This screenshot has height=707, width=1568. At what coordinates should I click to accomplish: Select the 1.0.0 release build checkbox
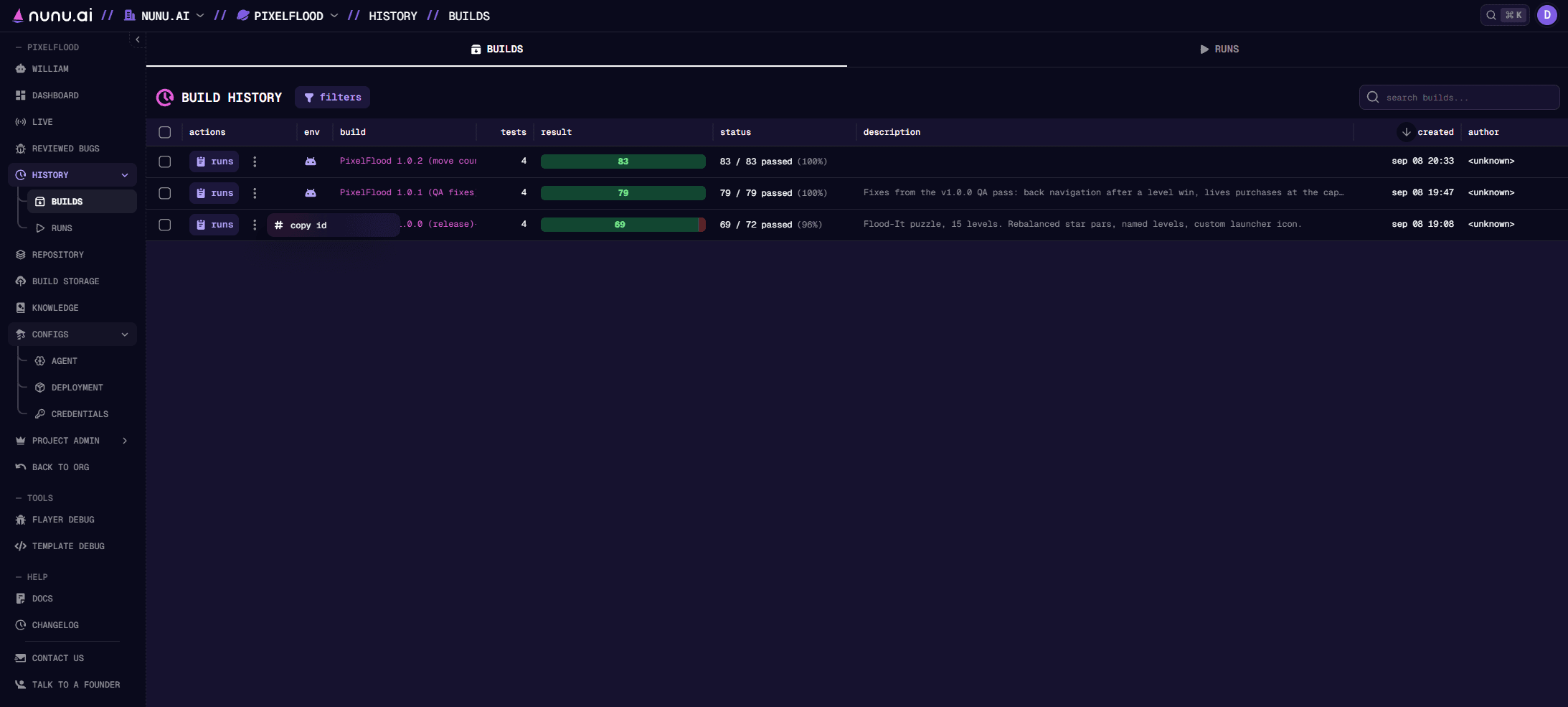coord(165,225)
